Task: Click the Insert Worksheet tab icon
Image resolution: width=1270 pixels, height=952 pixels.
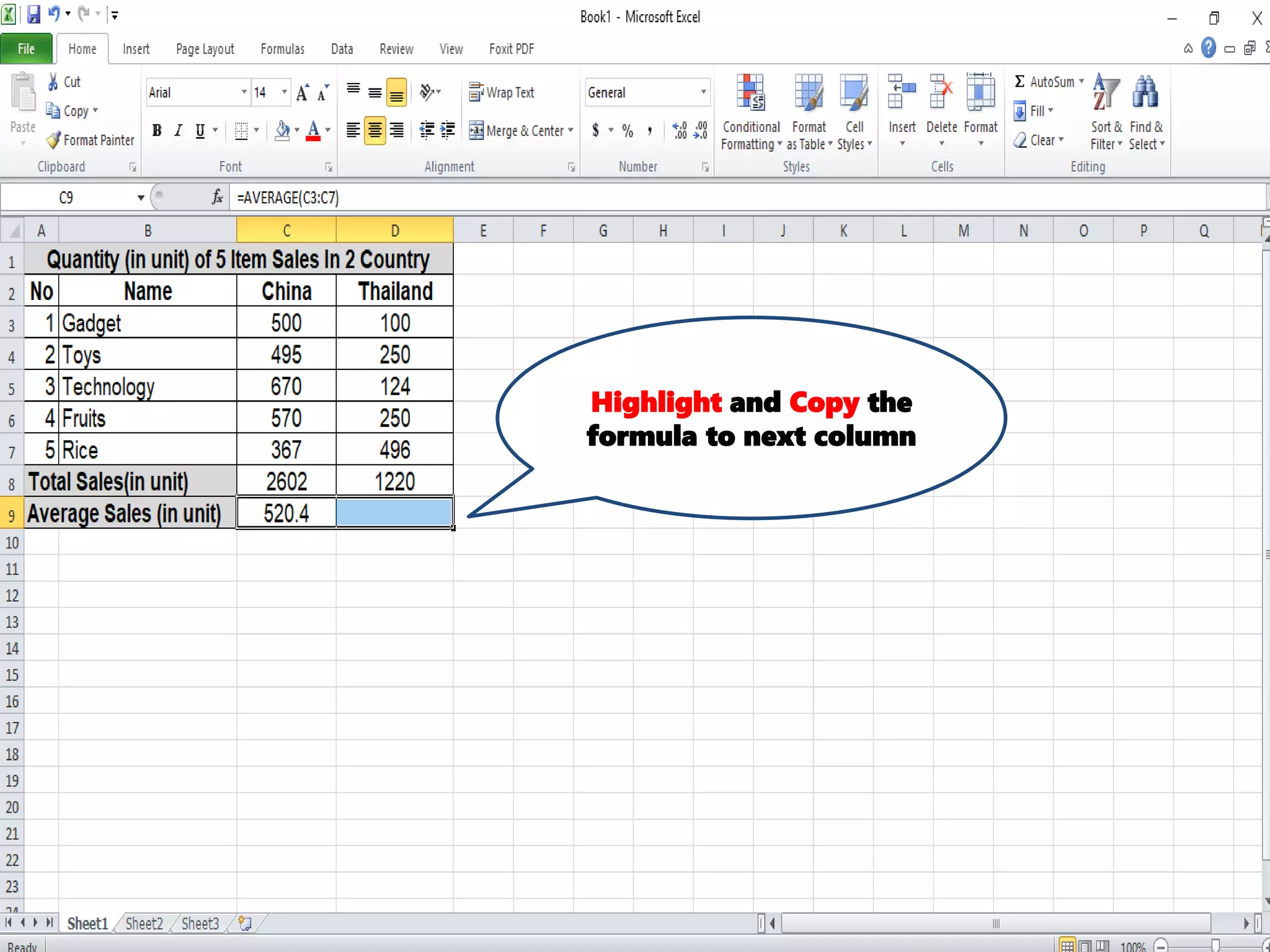Action: [x=246, y=923]
